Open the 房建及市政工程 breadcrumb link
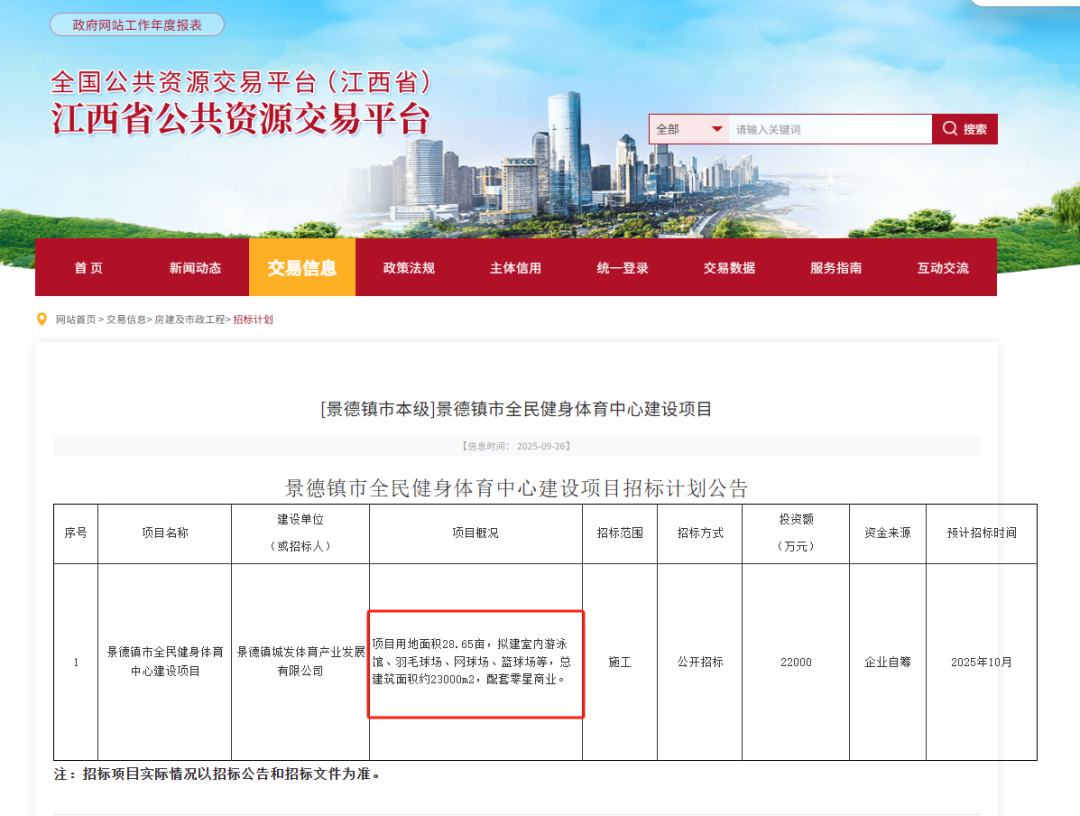This screenshot has height=816, width=1080. 189,318
